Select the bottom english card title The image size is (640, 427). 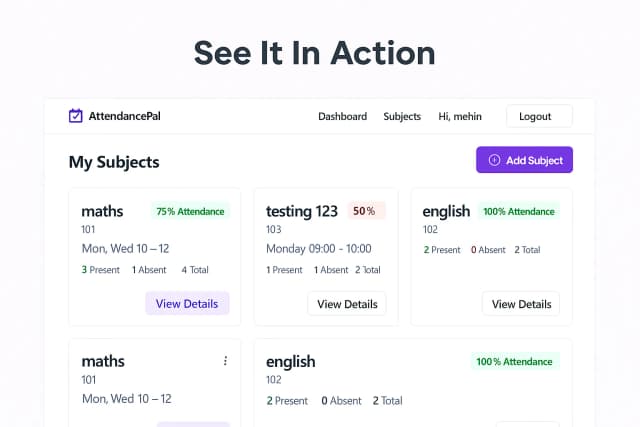[290, 361]
